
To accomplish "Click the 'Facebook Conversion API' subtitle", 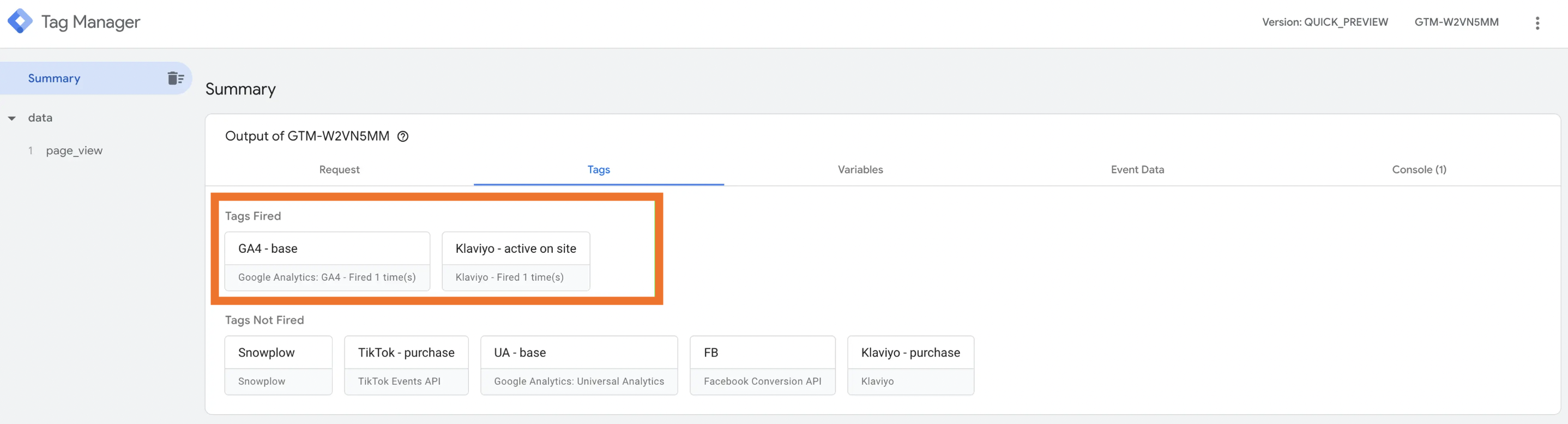I will [762, 381].
